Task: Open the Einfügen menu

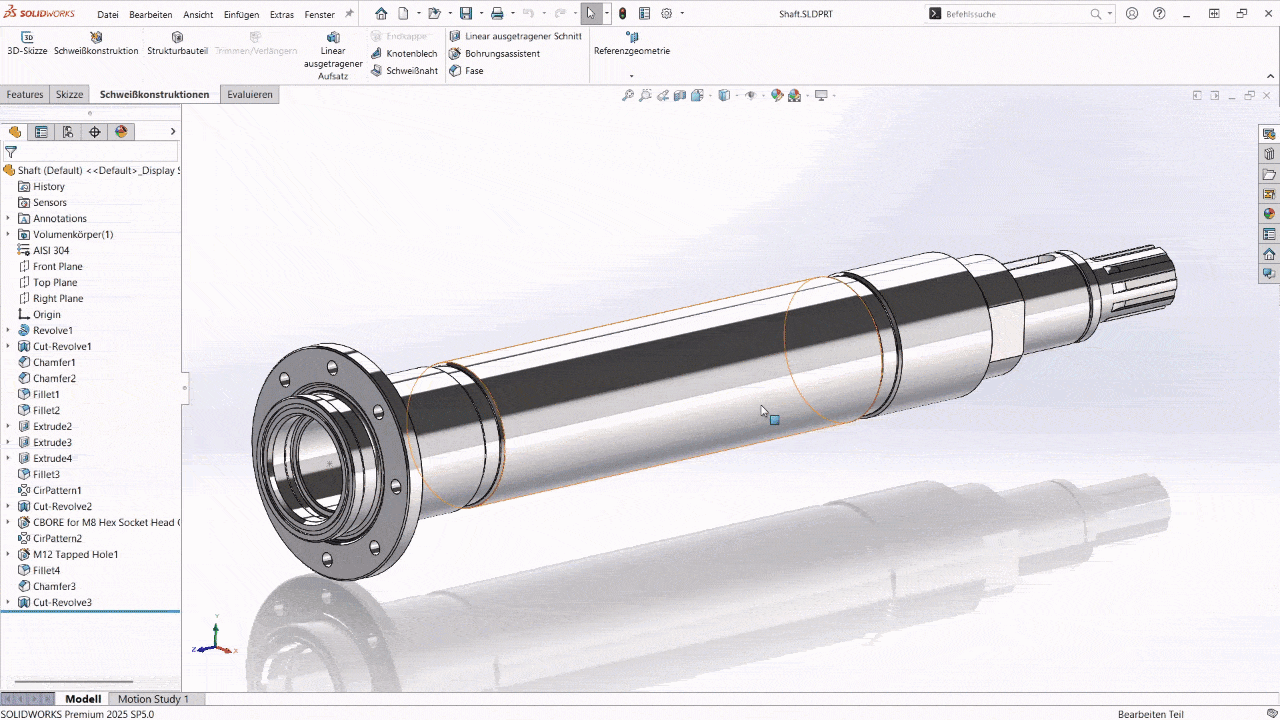Action: click(x=240, y=14)
